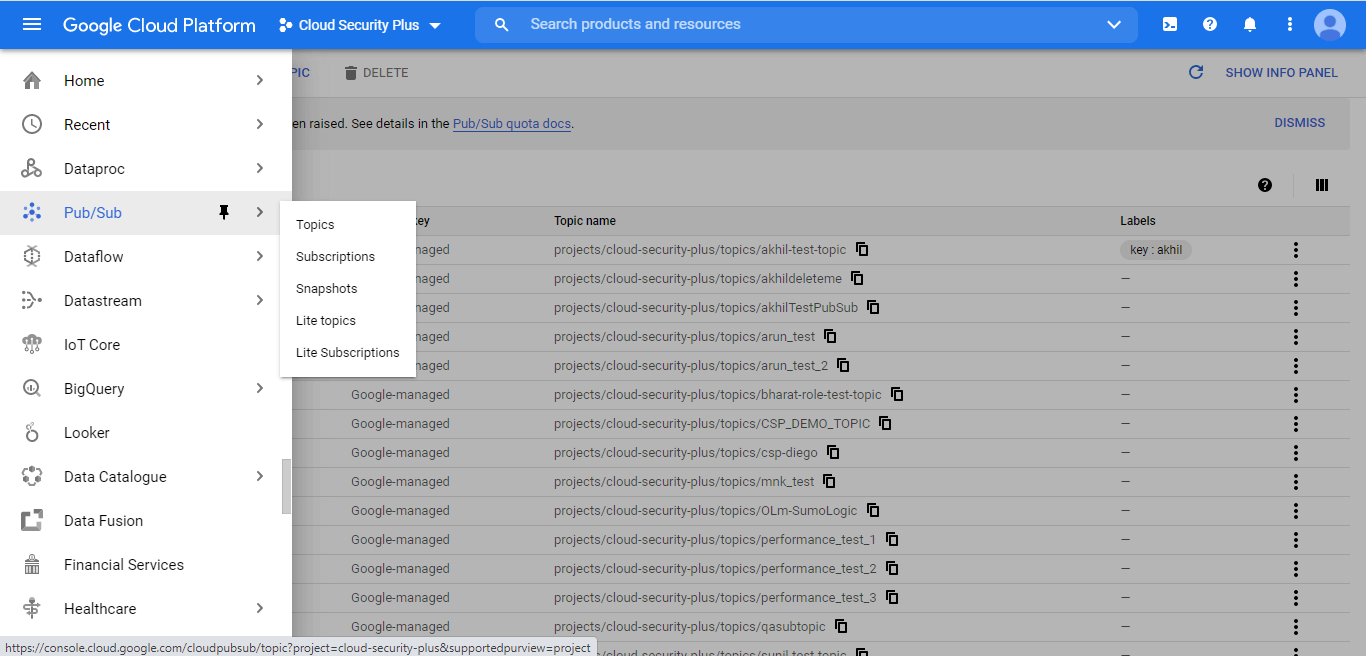Click the navigation menu scrollbar

click(287, 486)
